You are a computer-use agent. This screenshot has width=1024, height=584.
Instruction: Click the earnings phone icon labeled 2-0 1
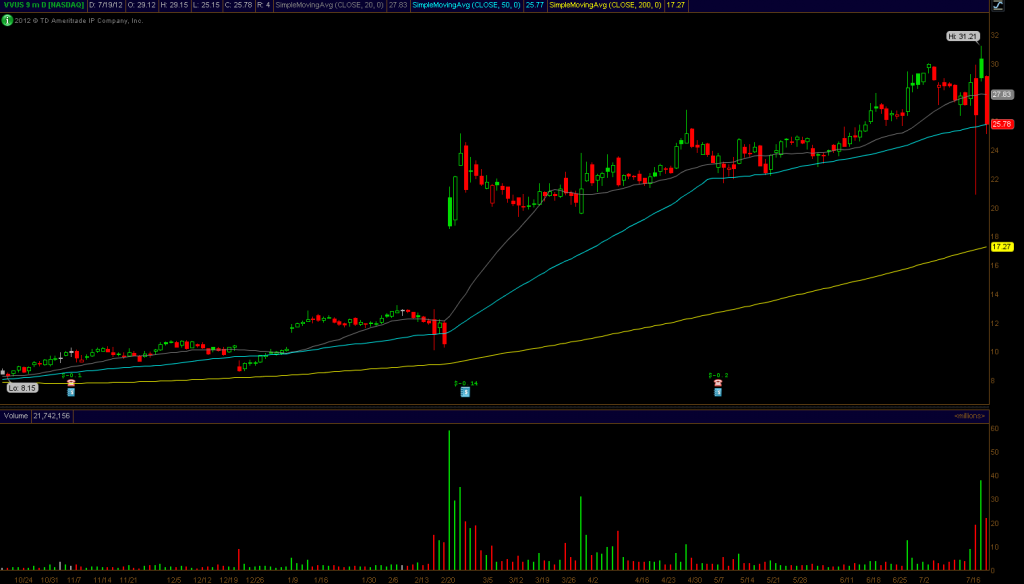(x=71, y=383)
